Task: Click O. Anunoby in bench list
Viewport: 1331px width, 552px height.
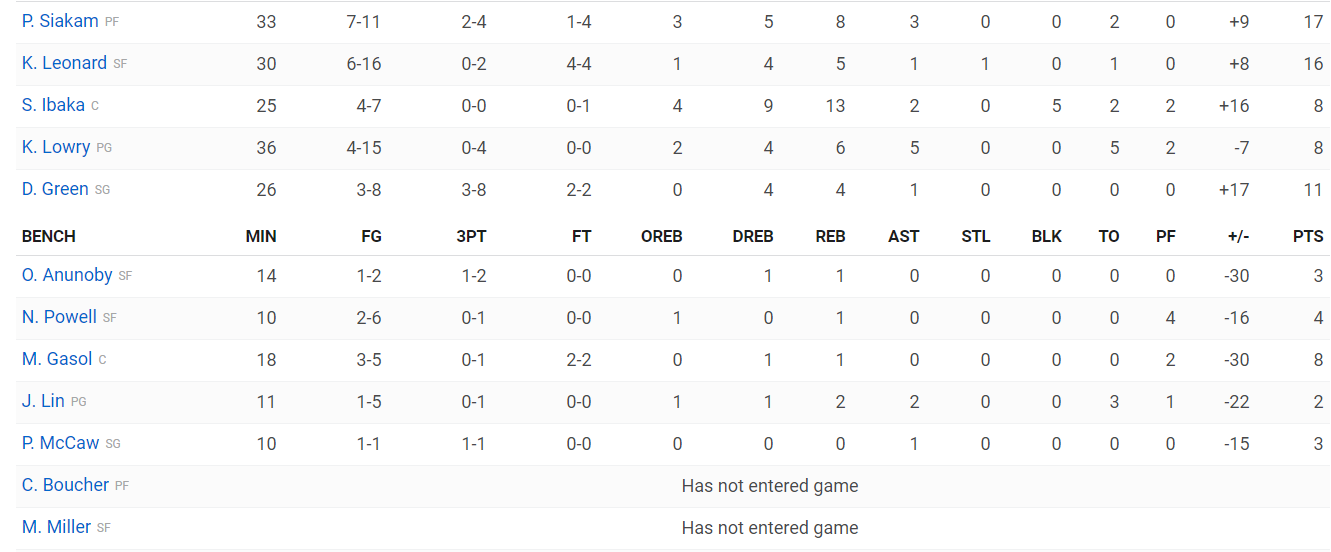Action: pos(66,275)
